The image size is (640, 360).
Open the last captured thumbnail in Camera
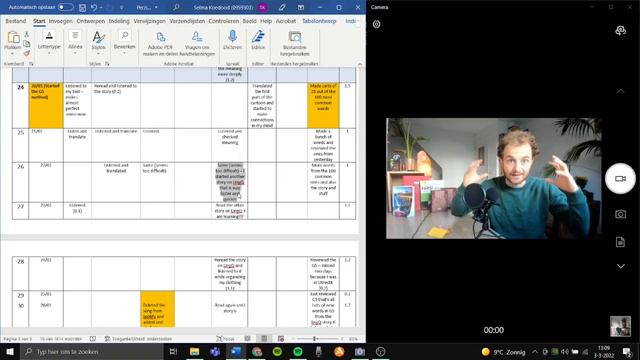coord(620,326)
